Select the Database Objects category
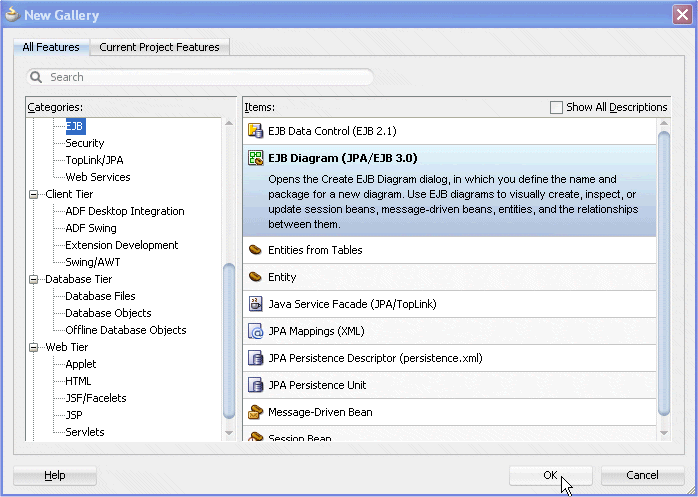 point(108,313)
